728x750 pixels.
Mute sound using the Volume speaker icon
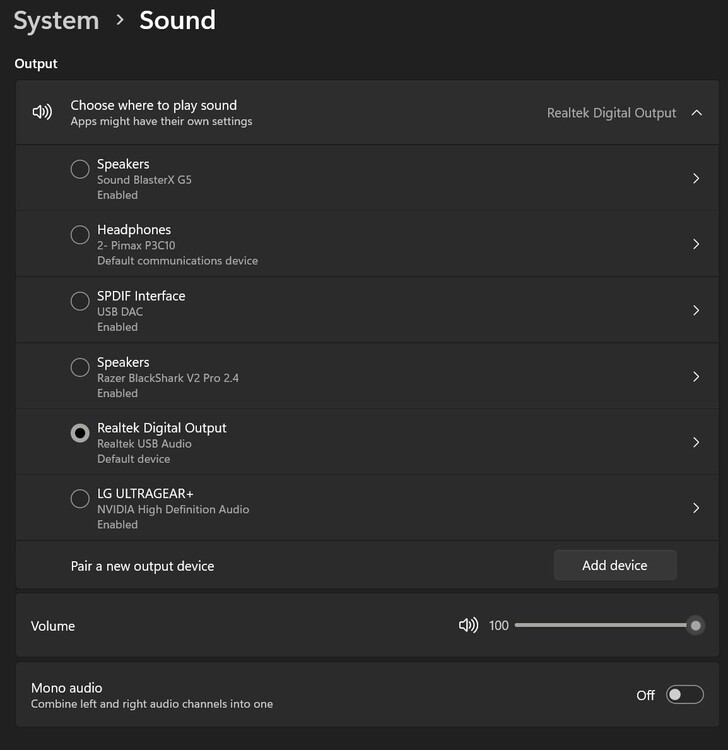(x=468, y=625)
